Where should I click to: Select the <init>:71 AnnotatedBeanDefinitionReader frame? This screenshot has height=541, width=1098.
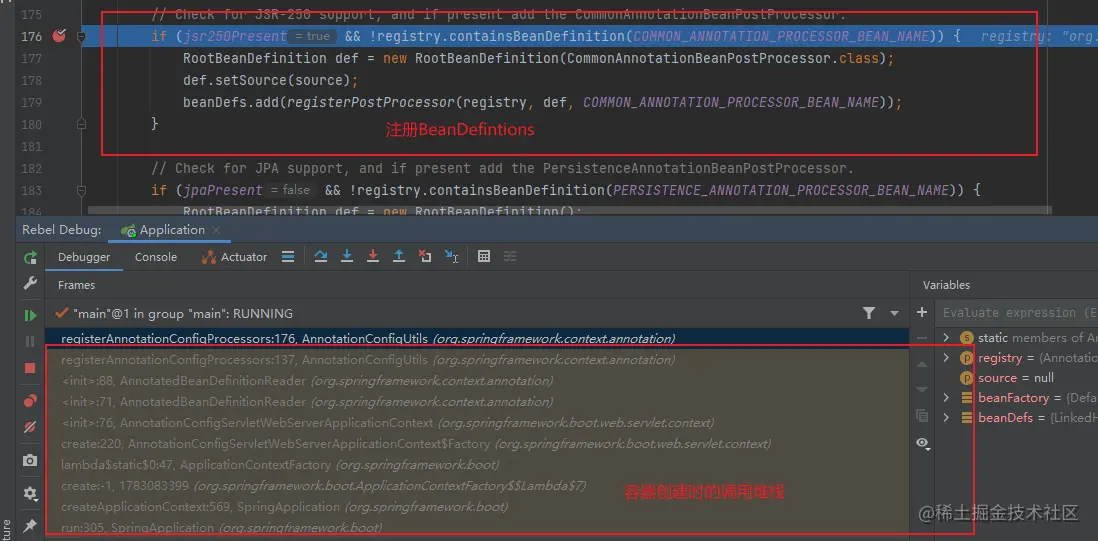(x=477, y=402)
